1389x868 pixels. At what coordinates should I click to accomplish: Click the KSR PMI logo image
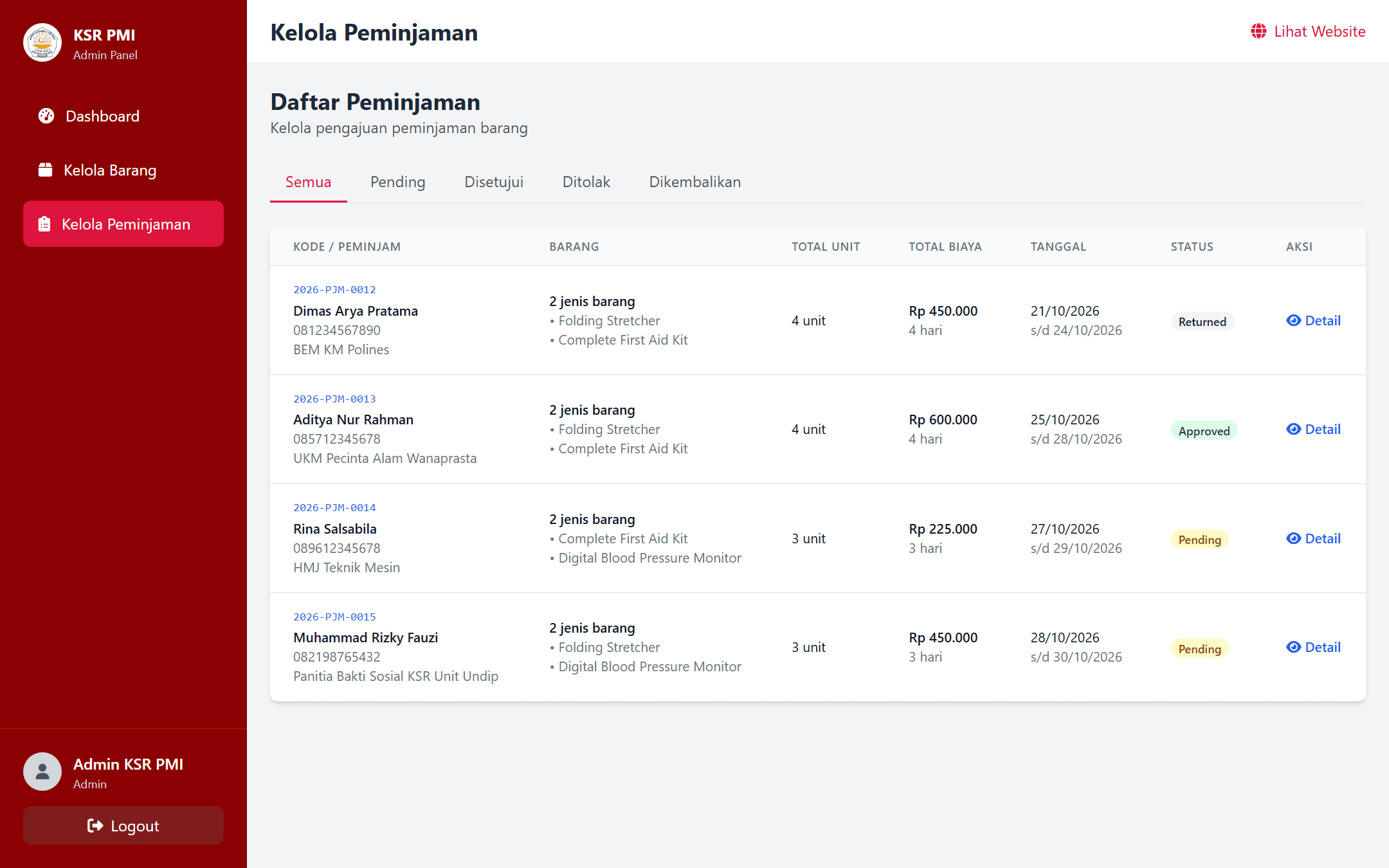pyautogui.click(x=42, y=43)
